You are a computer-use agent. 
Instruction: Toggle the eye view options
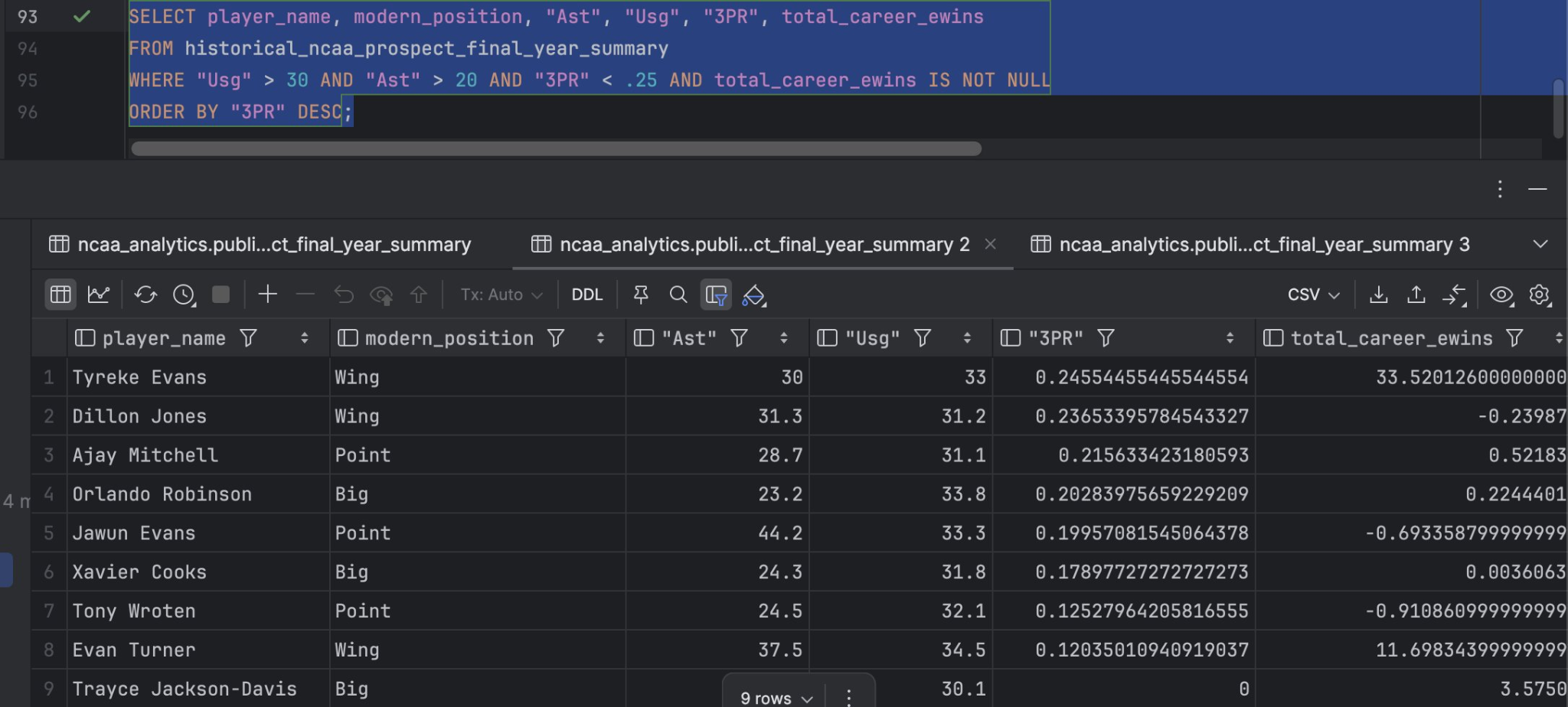point(1501,295)
